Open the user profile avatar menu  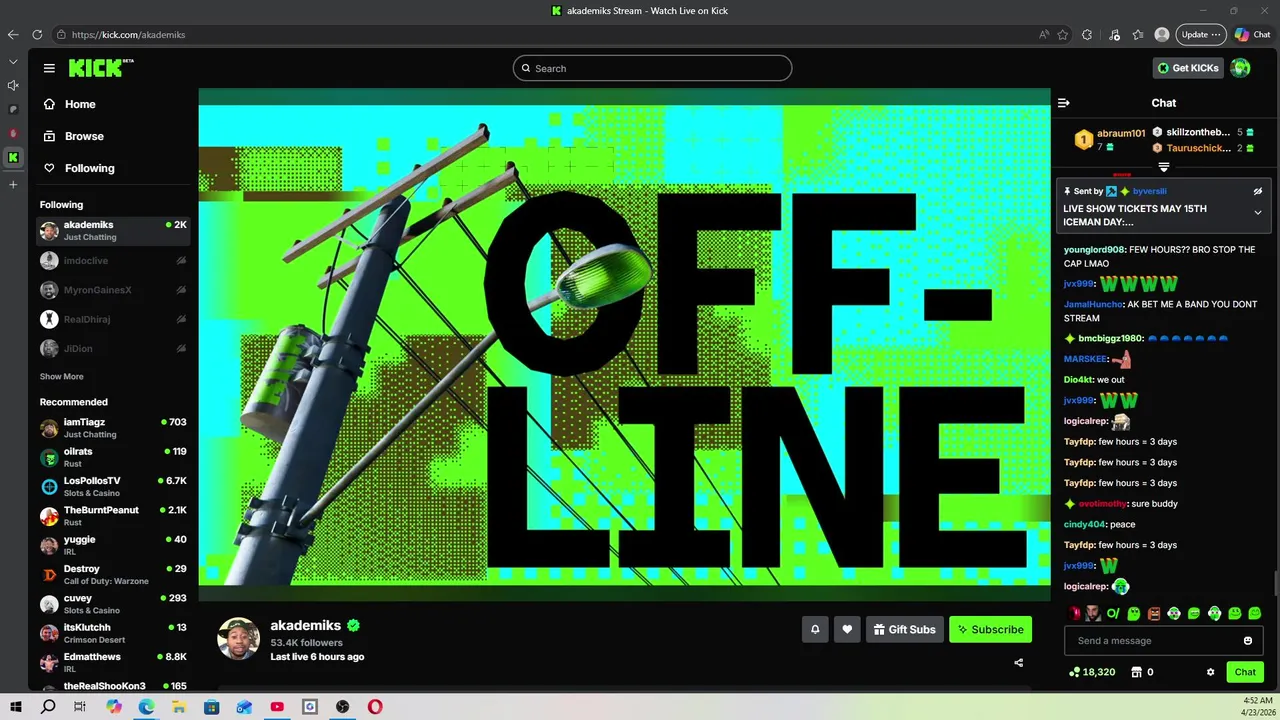[x=1240, y=68]
